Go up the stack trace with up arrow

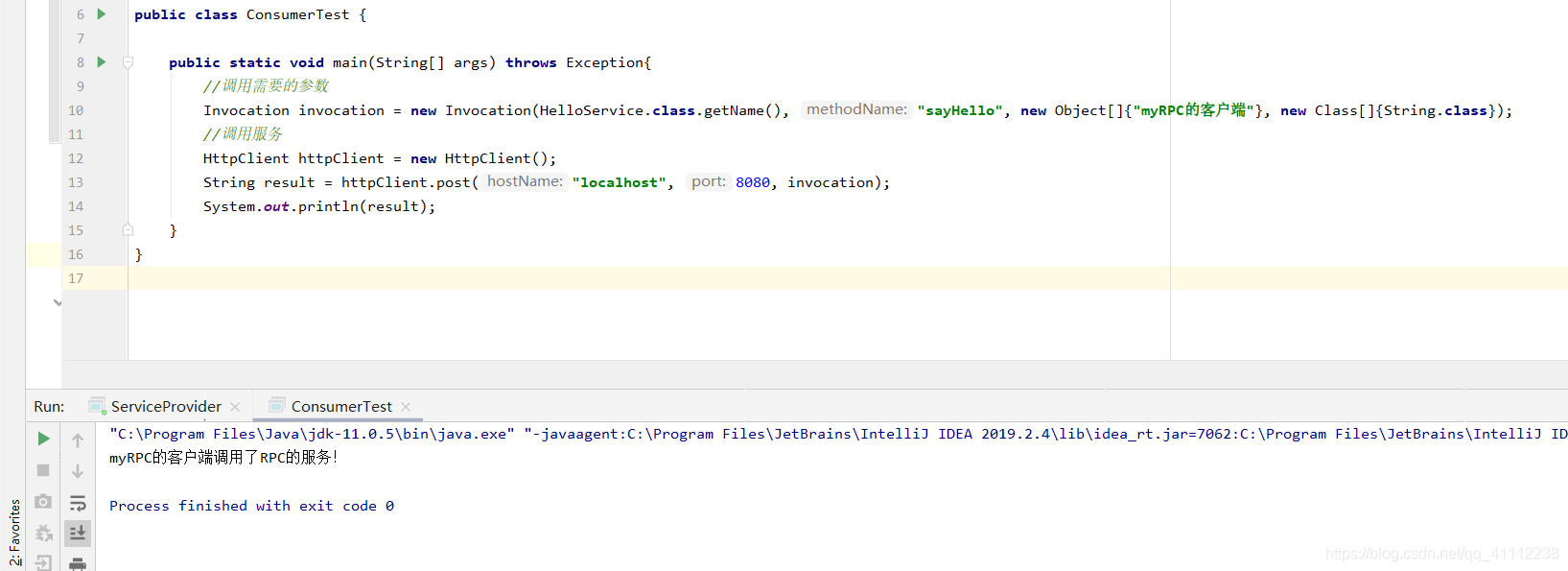pyautogui.click(x=78, y=440)
